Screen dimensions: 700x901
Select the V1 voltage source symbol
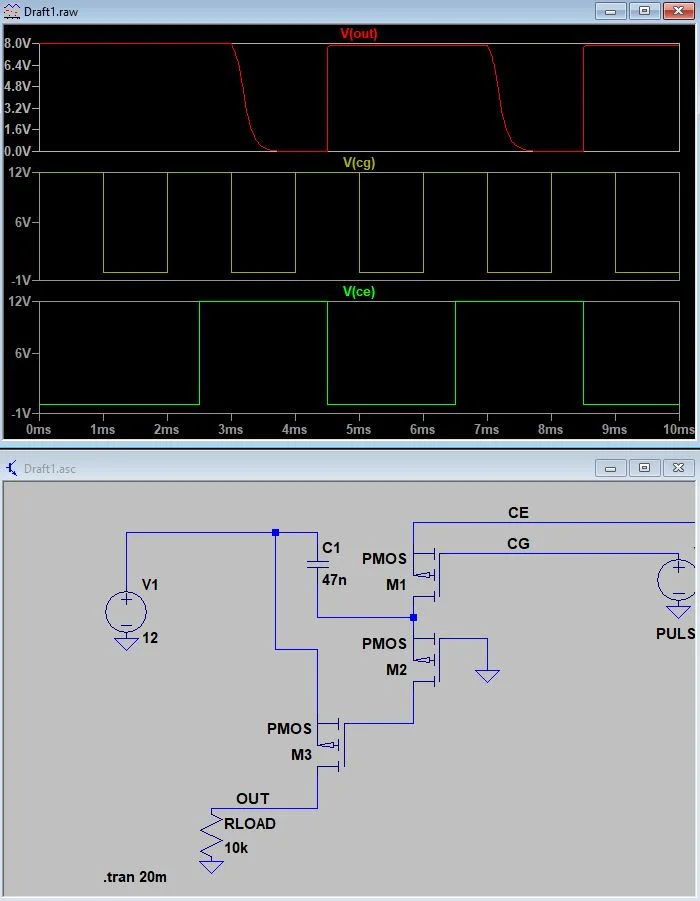(126, 611)
